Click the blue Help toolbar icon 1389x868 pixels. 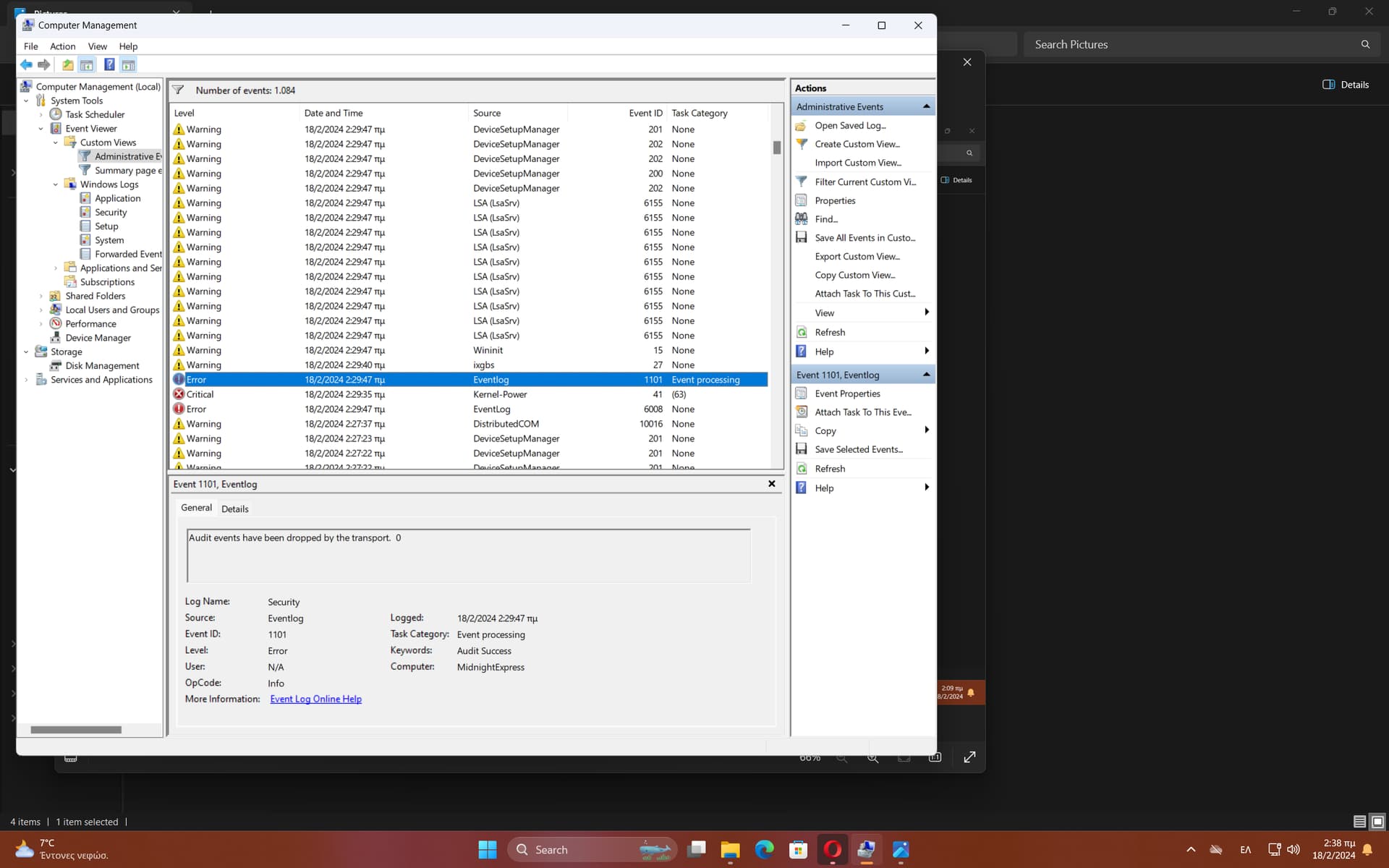[109, 65]
